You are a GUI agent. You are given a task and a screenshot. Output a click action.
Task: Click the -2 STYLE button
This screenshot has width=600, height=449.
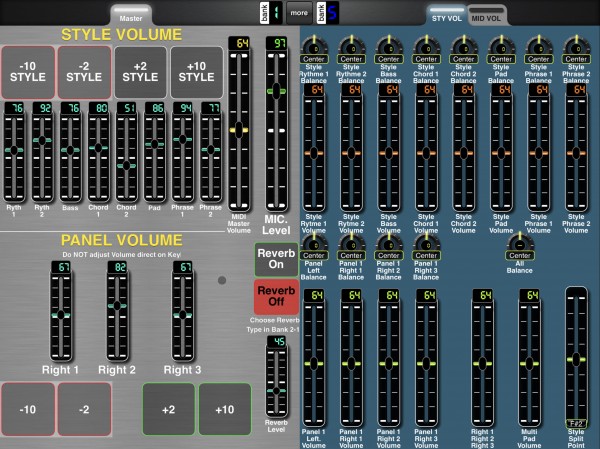pos(84,72)
